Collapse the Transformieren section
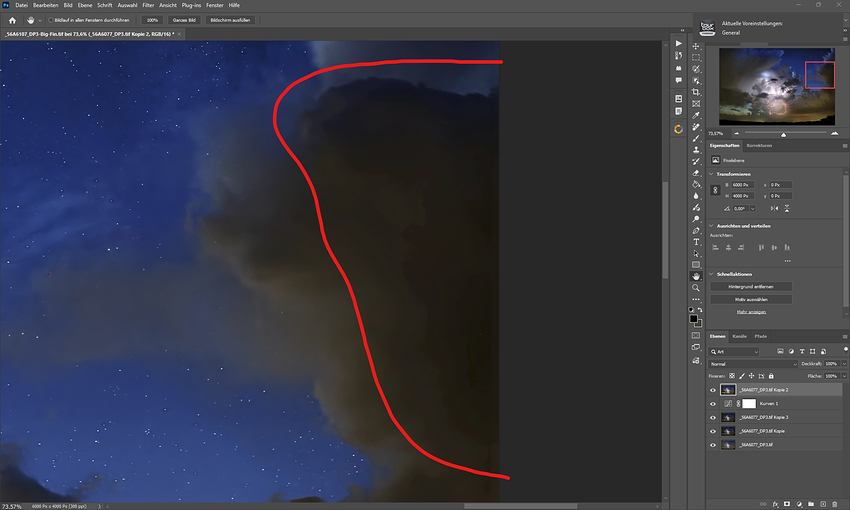Screen dimensions: 850x510 pos(712,173)
